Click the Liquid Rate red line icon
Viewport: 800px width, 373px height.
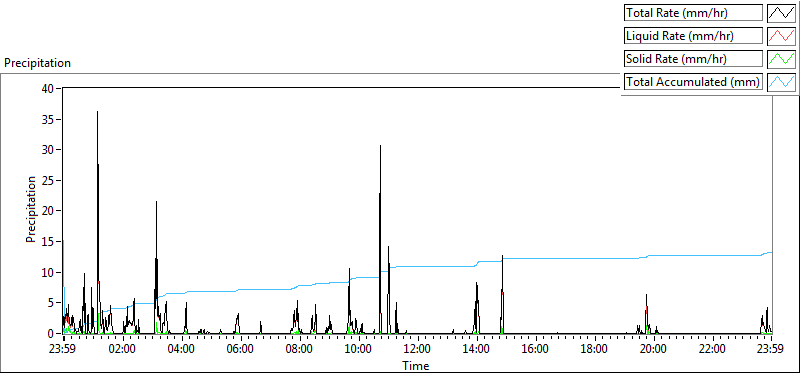tap(781, 36)
